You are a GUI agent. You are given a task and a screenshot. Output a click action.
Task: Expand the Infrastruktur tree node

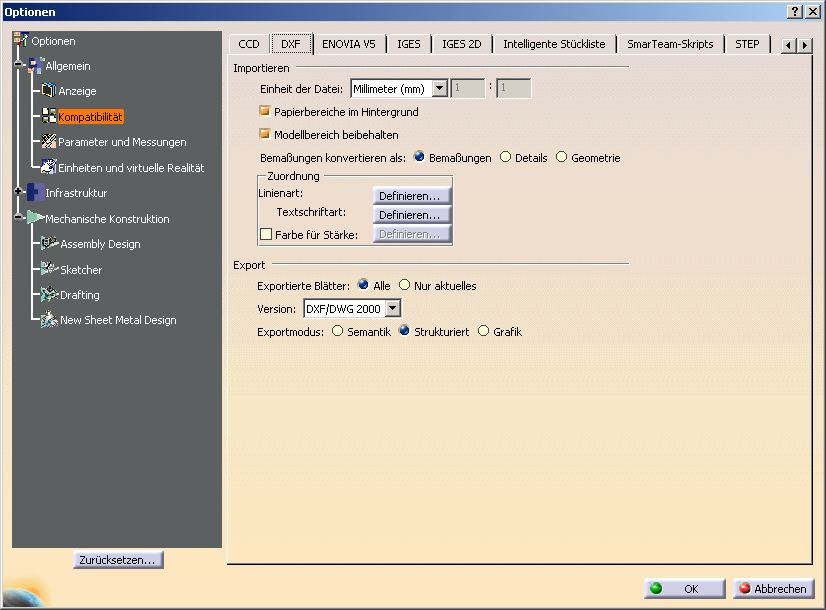(x=18, y=192)
